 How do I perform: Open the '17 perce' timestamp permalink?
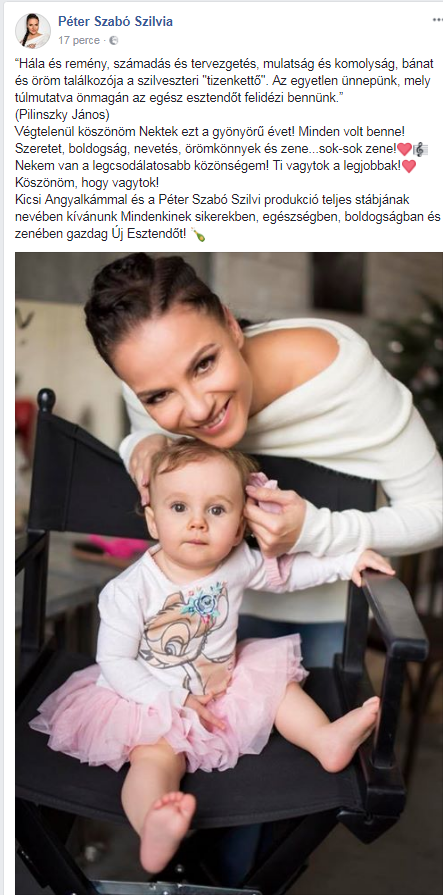tap(79, 41)
